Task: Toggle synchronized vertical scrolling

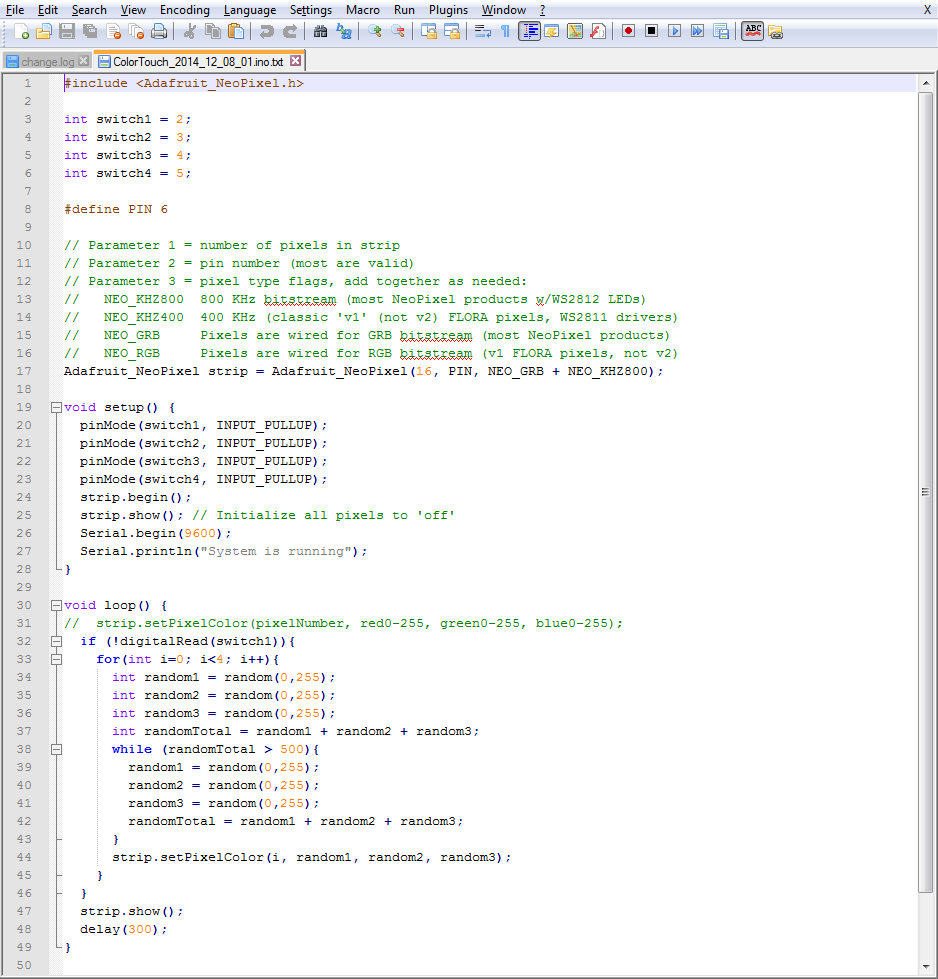Action: pos(428,31)
